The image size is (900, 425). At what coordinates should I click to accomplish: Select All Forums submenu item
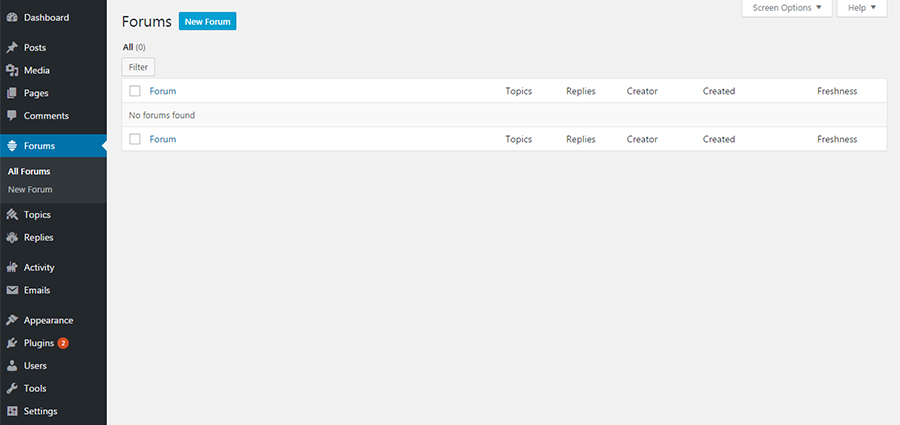(x=29, y=171)
